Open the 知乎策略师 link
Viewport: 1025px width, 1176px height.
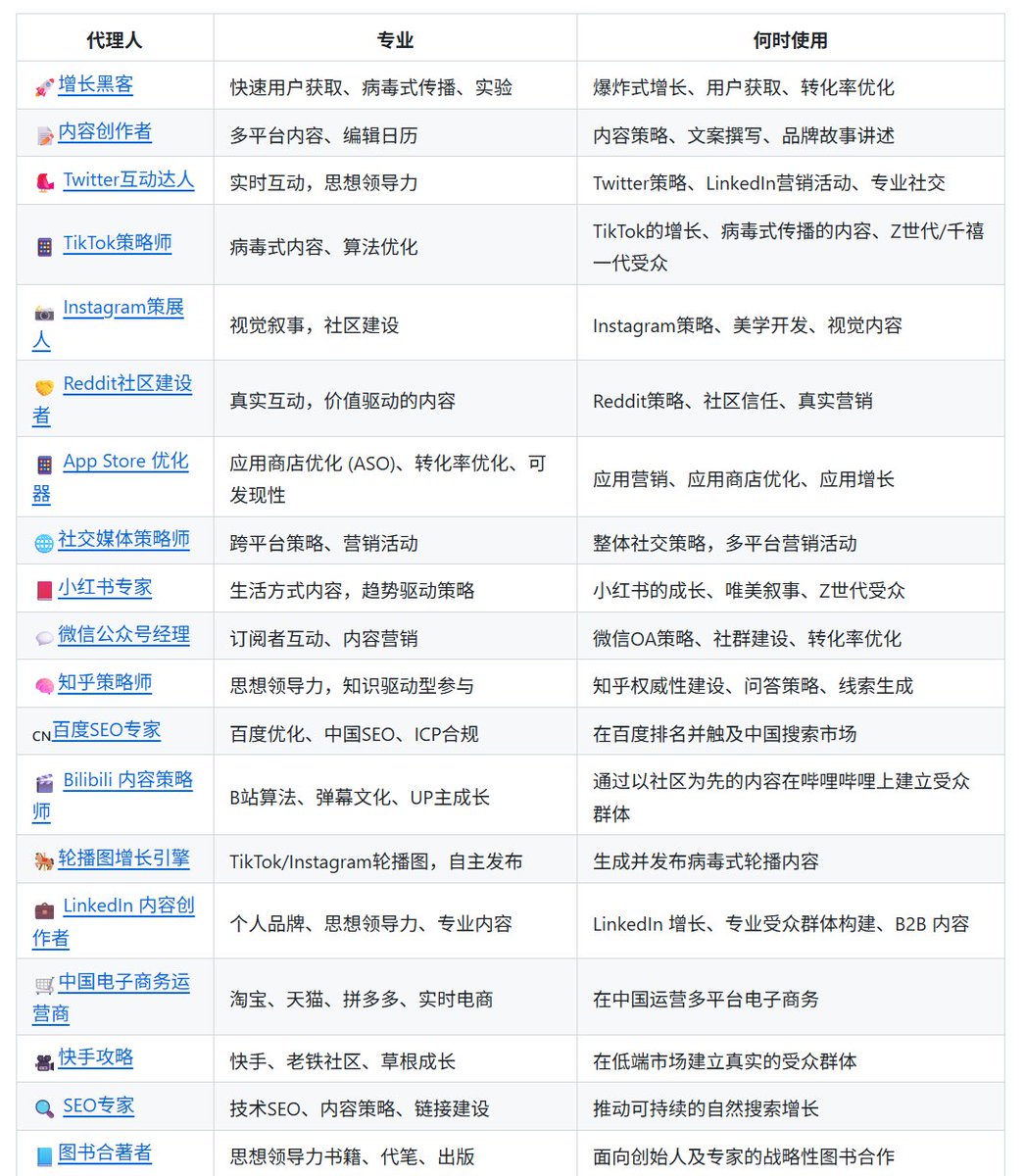[105, 682]
